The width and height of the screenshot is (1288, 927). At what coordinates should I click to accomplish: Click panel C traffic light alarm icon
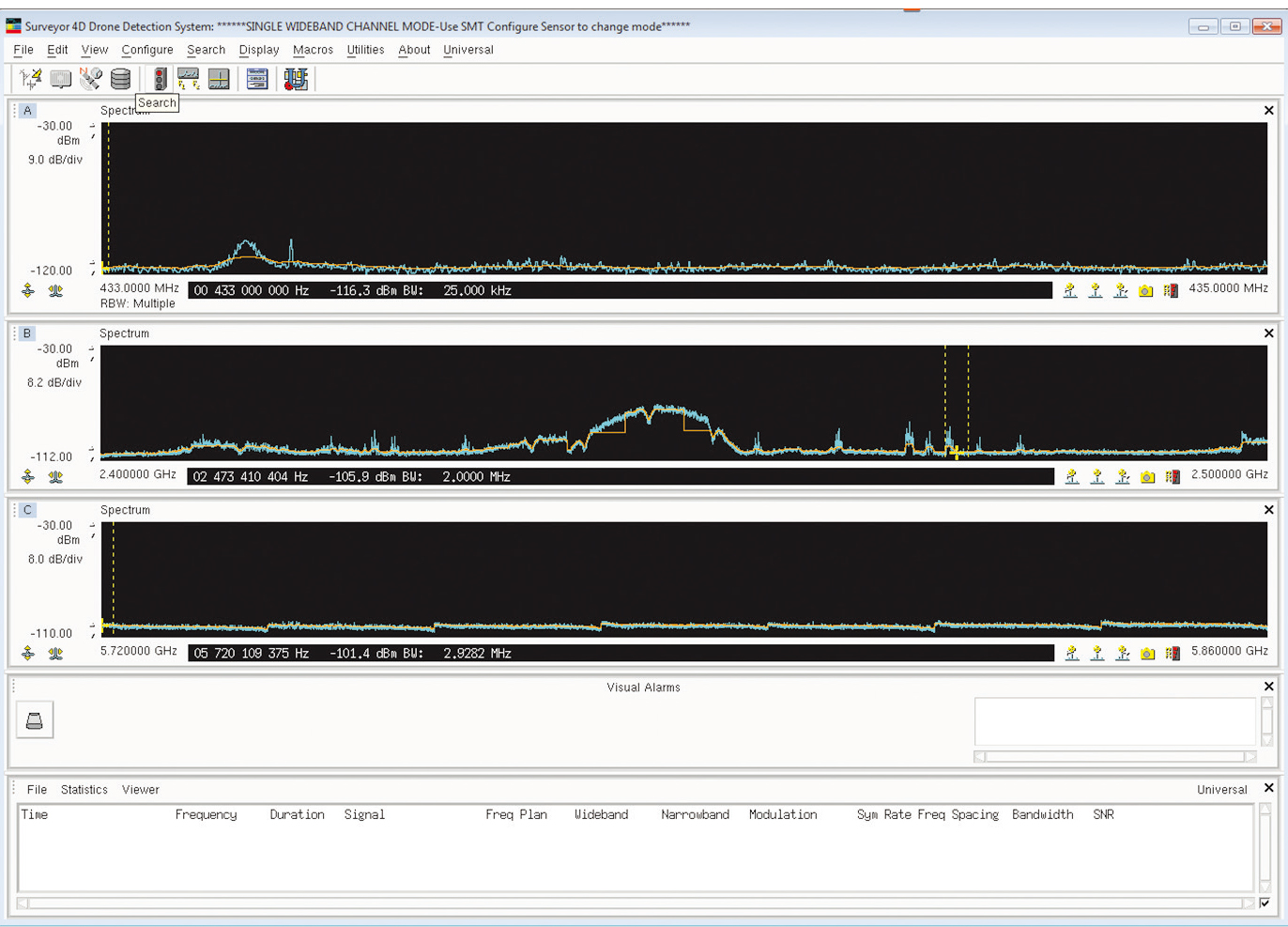[x=1173, y=654]
